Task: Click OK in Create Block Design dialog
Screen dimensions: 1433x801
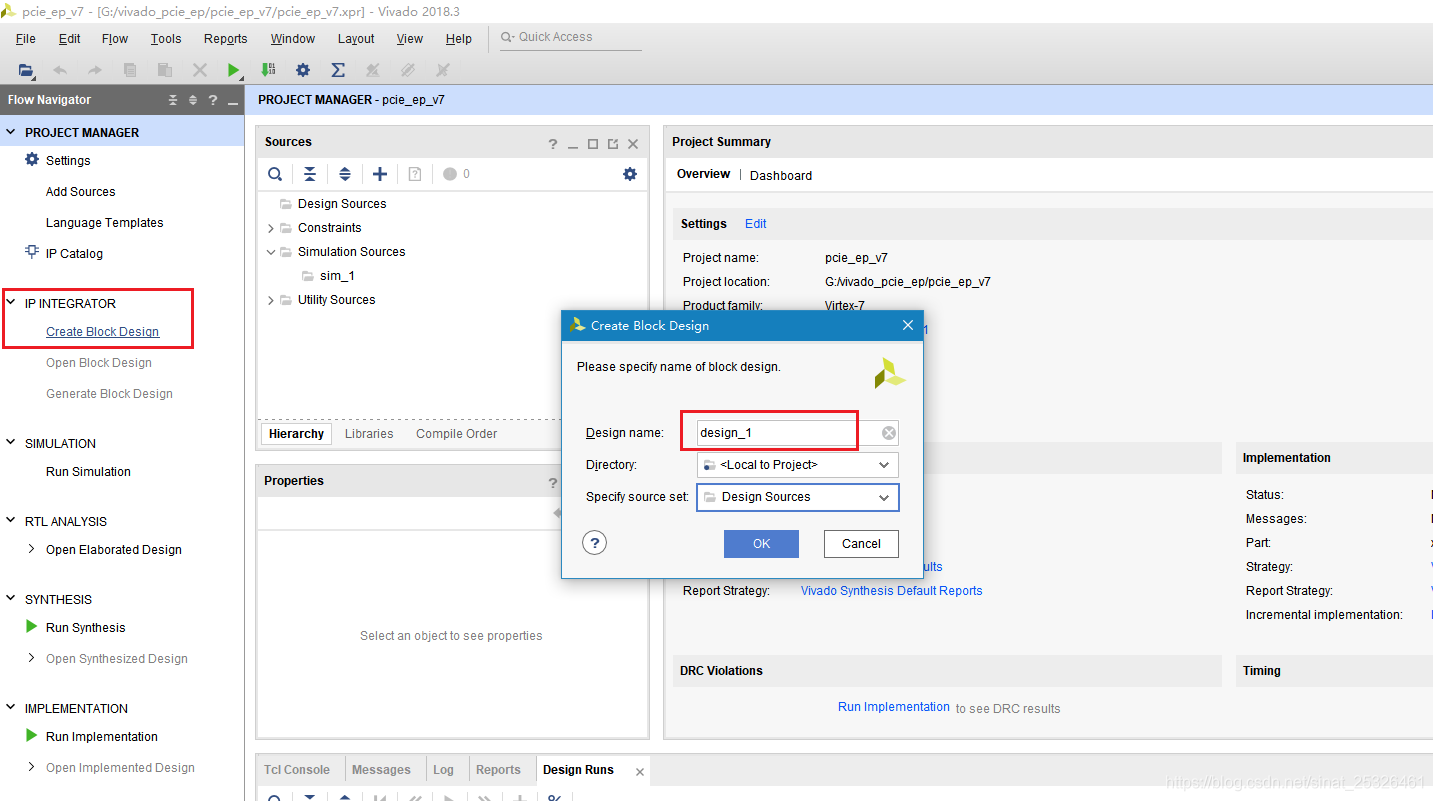Action: pos(761,544)
